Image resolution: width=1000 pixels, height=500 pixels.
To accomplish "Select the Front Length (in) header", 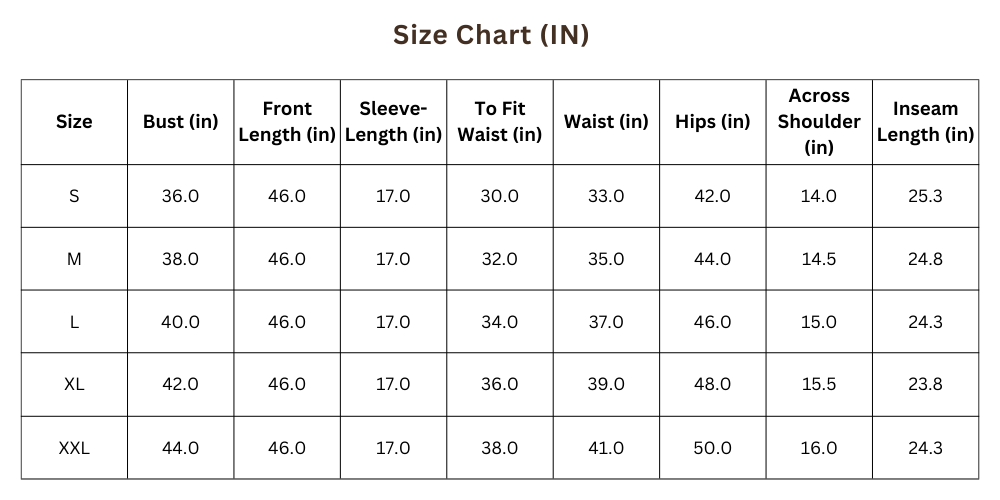I will (287, 122).
